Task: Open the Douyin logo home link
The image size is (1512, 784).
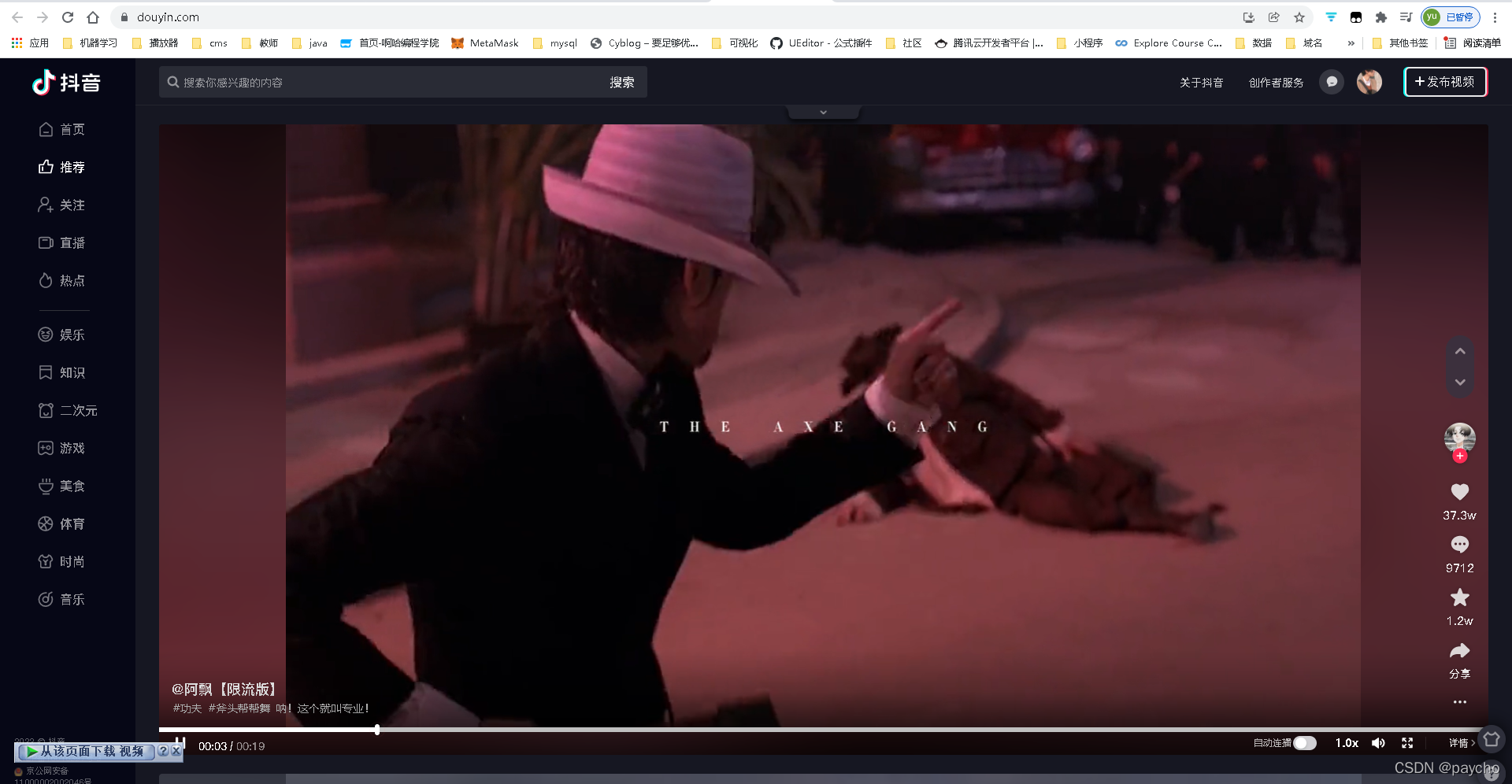Action: (66, 83)
